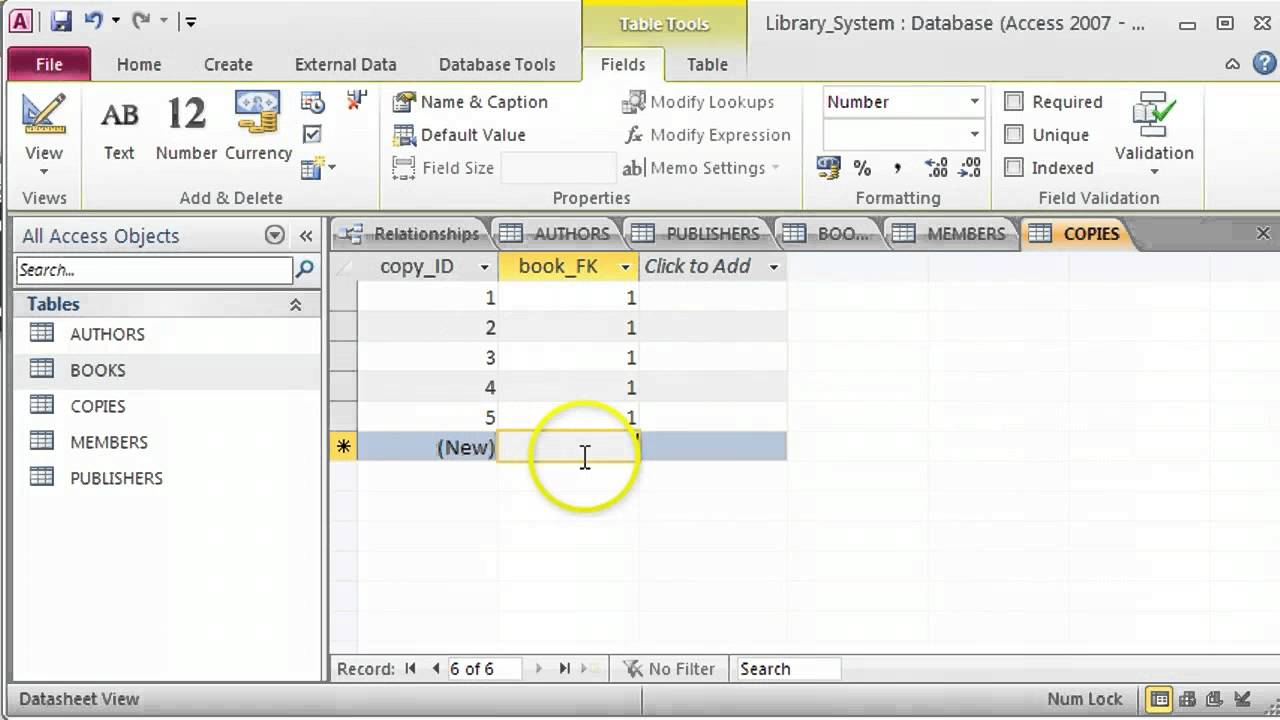
Task: Open the File tab
Action: tap(49, 64)
